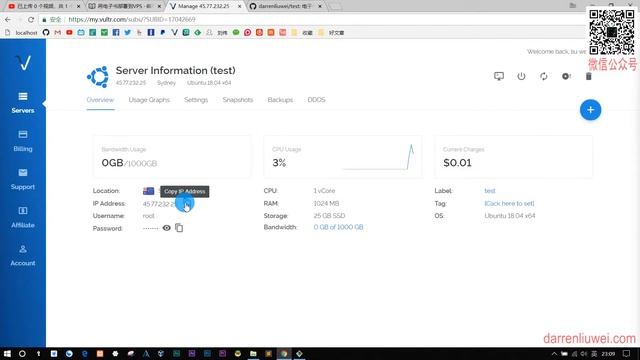This screenshot has height=360, width=640.
Task: Click the 'test' label link
Action: click(490, 191)
